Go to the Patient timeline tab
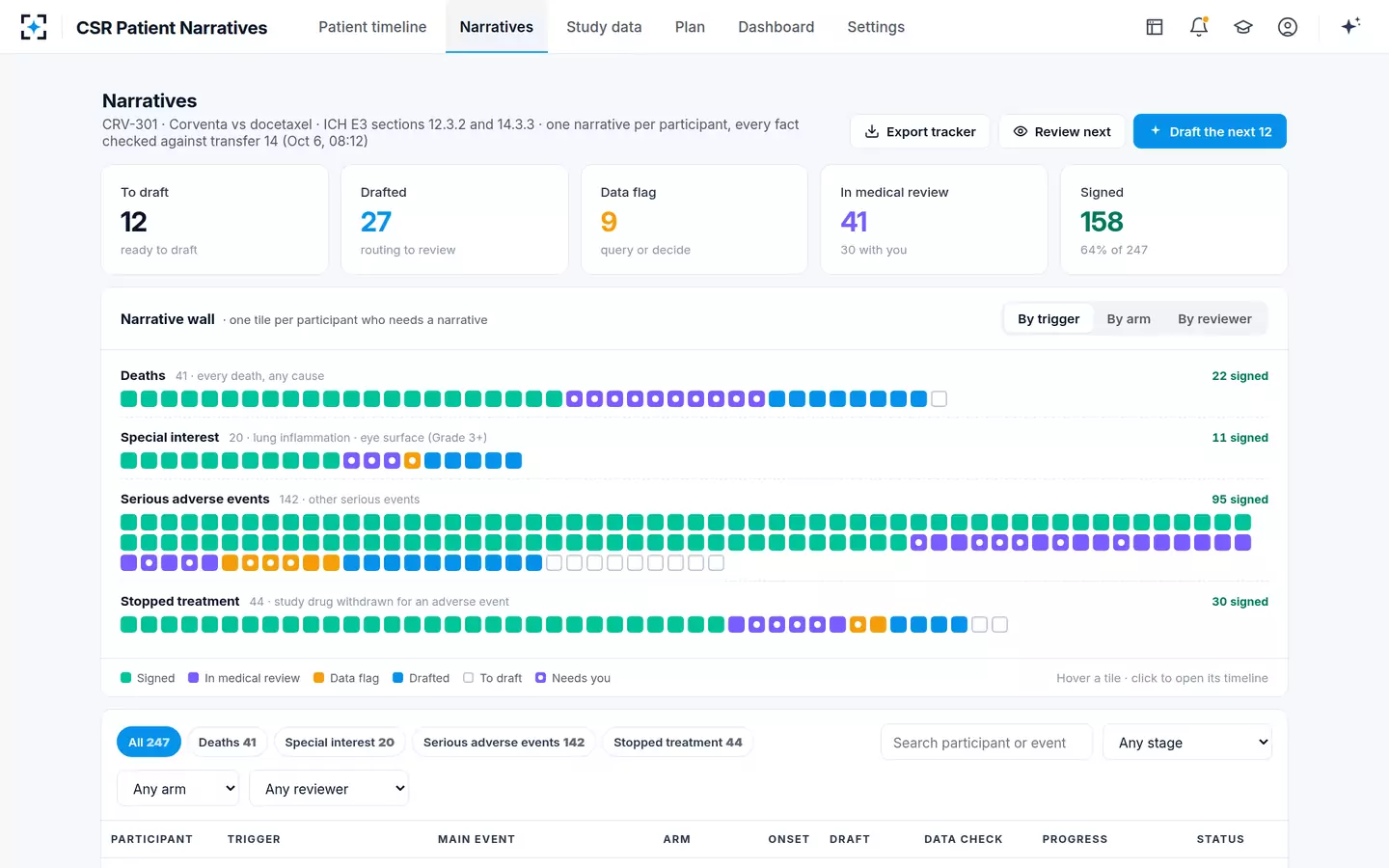Image resolution: width=1389 pixels, height=868 pixels. pos(372,27)
